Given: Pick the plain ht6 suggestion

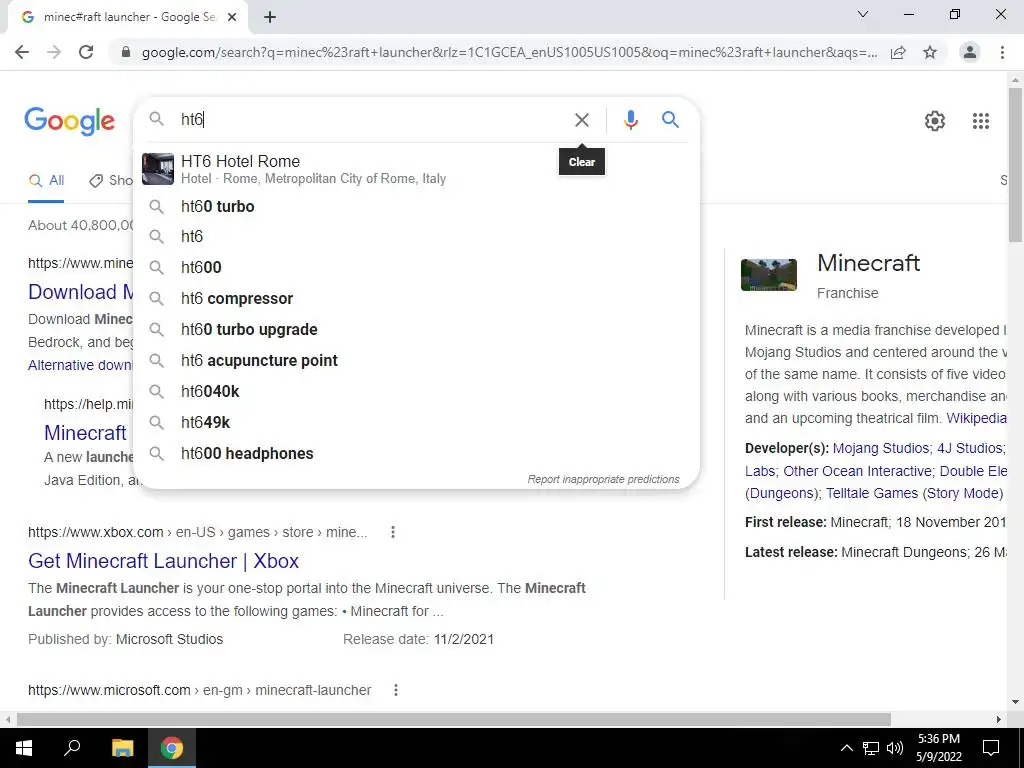Looking at the screenshot, I should pos(416,236).
